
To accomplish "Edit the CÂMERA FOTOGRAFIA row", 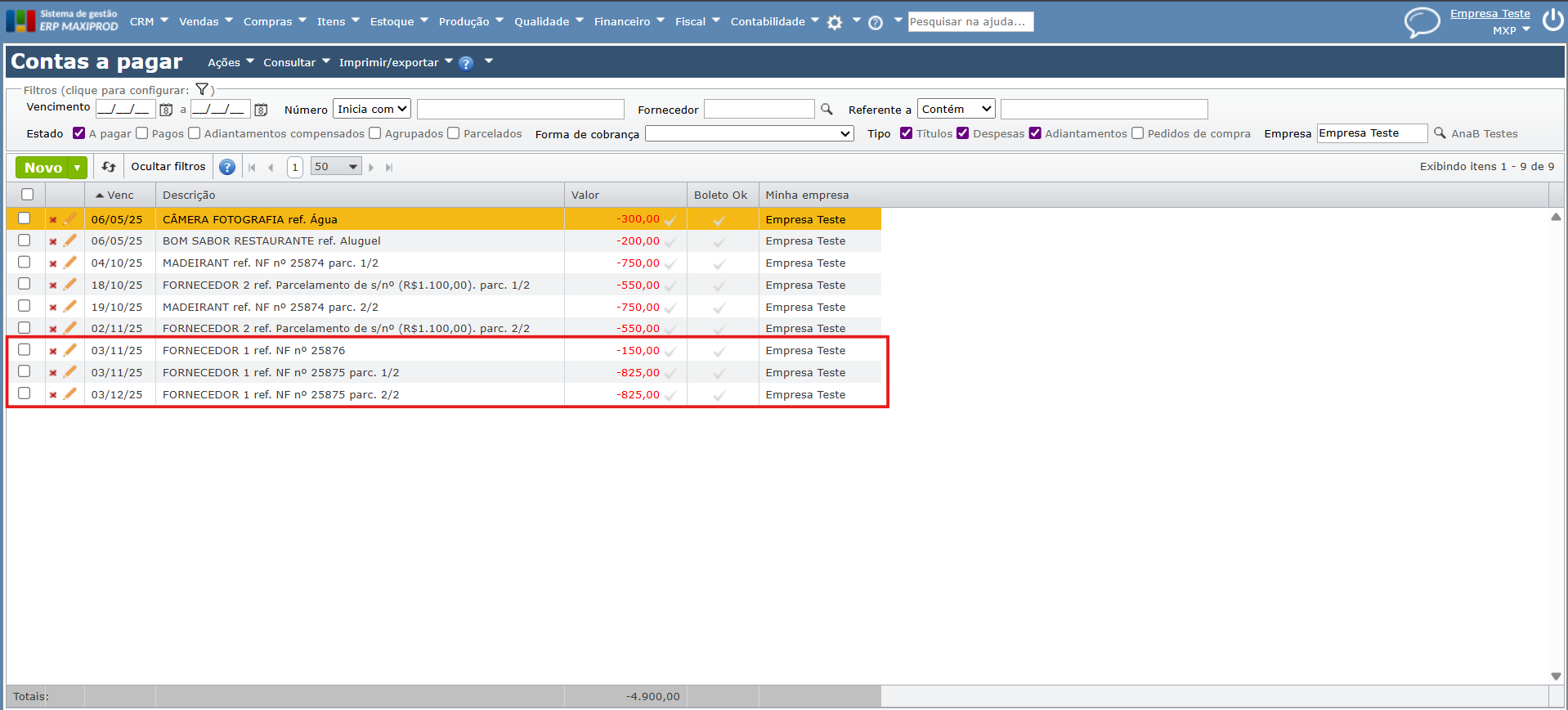I will (70, 218).
